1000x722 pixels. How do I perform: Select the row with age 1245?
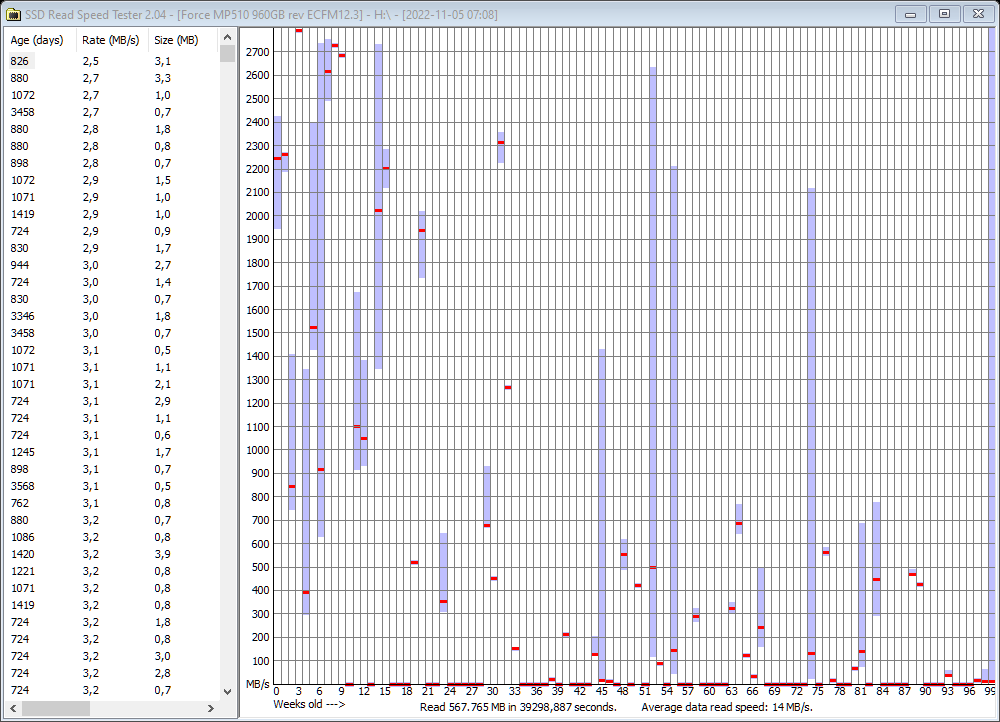coord(112,452)
